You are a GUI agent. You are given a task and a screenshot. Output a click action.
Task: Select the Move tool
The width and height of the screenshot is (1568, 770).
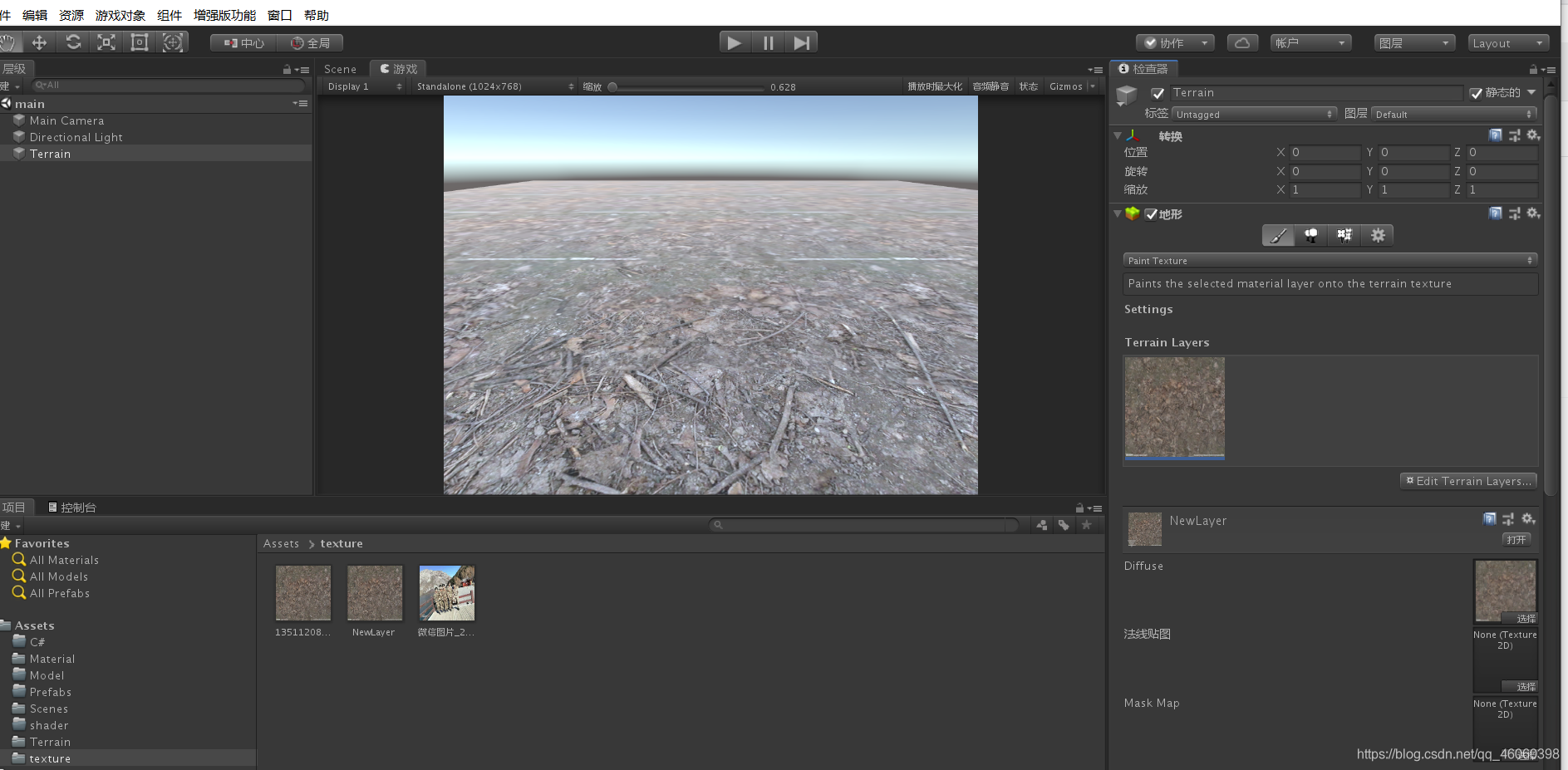coord(39,42)
